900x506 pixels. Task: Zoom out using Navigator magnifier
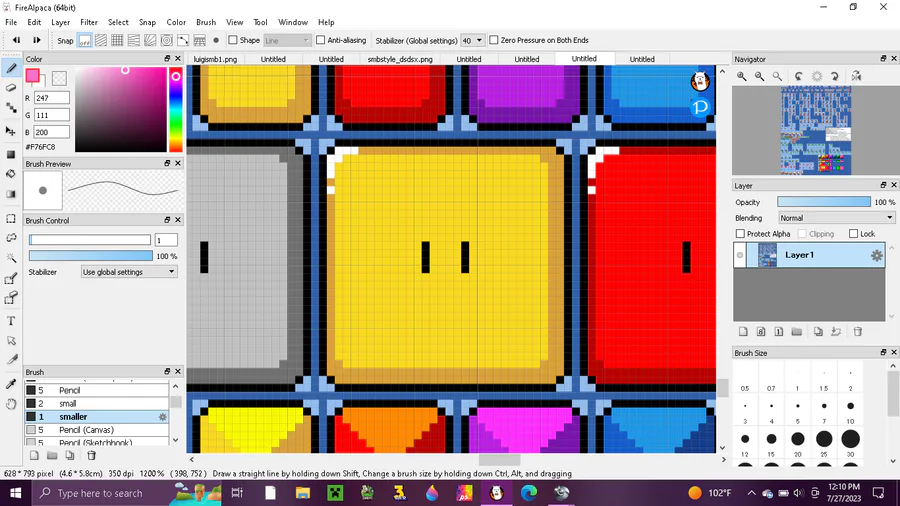click(x=759, y=76)
